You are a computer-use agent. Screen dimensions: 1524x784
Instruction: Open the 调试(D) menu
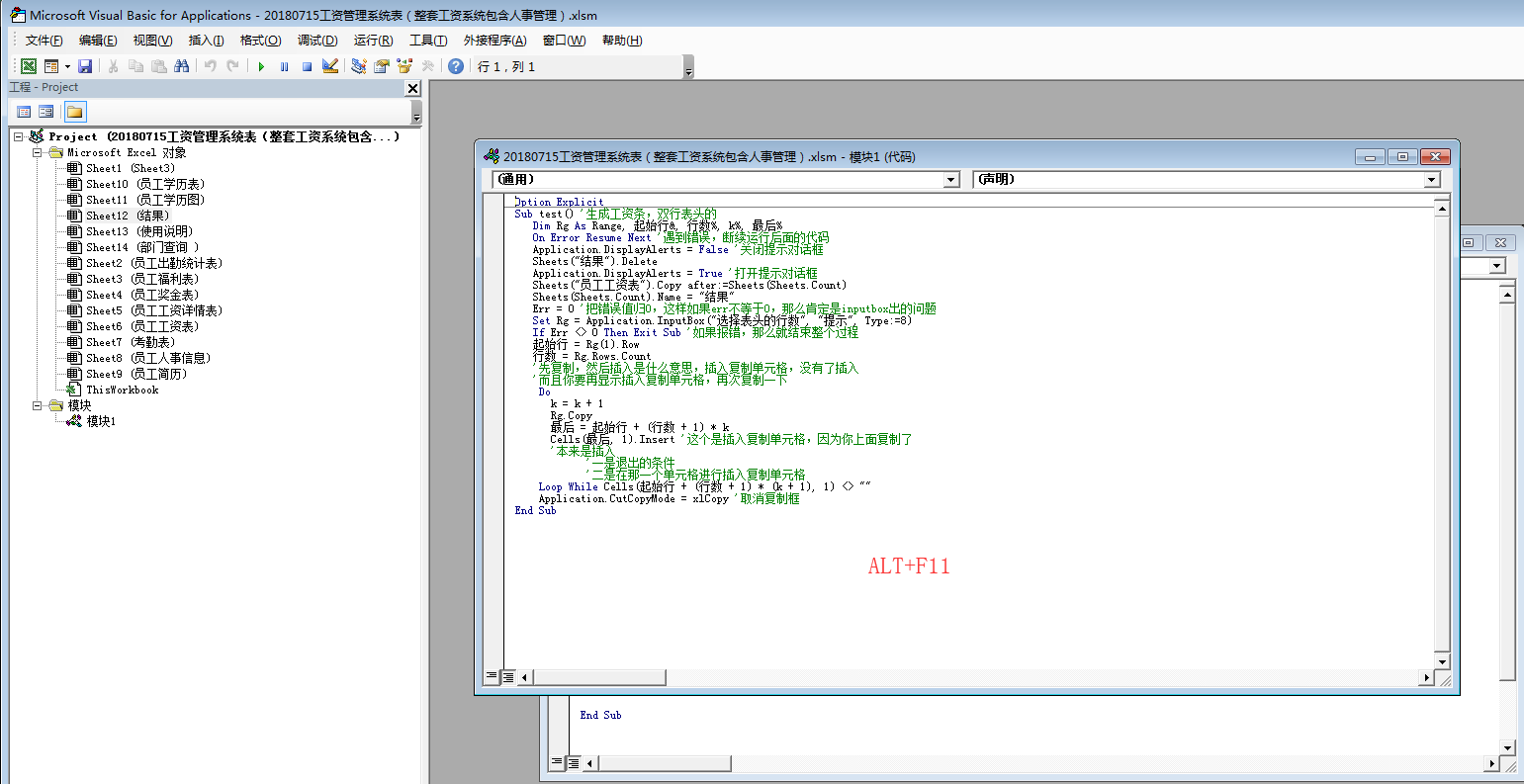coord(317,41)
